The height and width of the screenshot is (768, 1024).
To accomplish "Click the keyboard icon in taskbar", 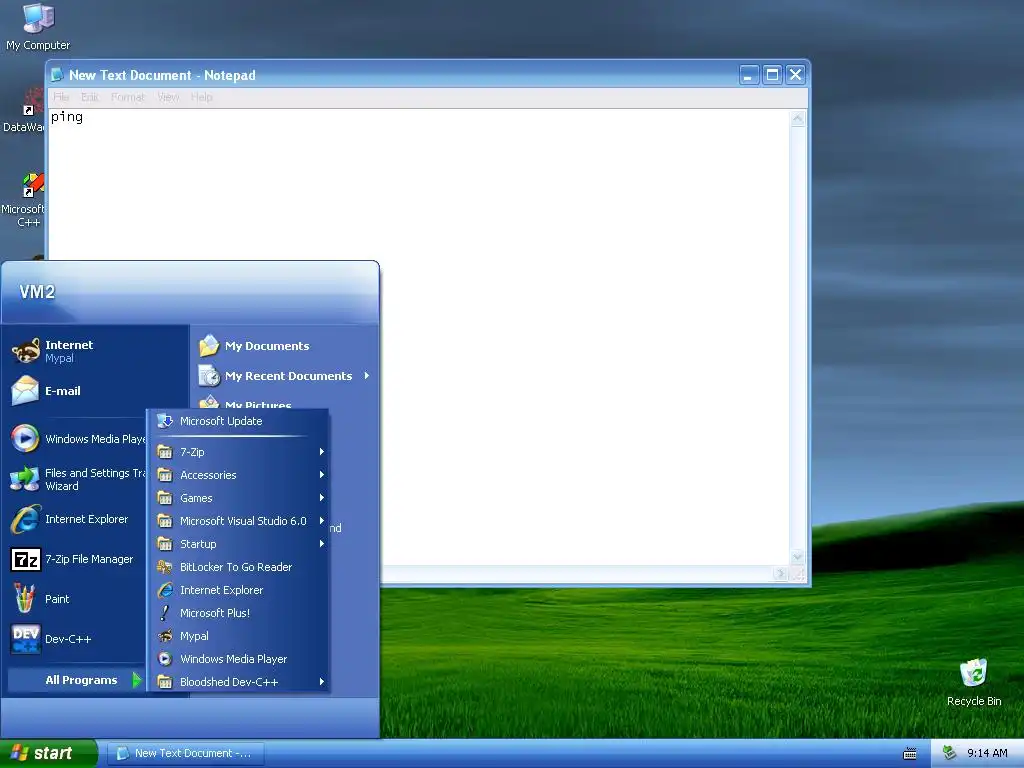I will pyautogui.click(x=910, y=754).
